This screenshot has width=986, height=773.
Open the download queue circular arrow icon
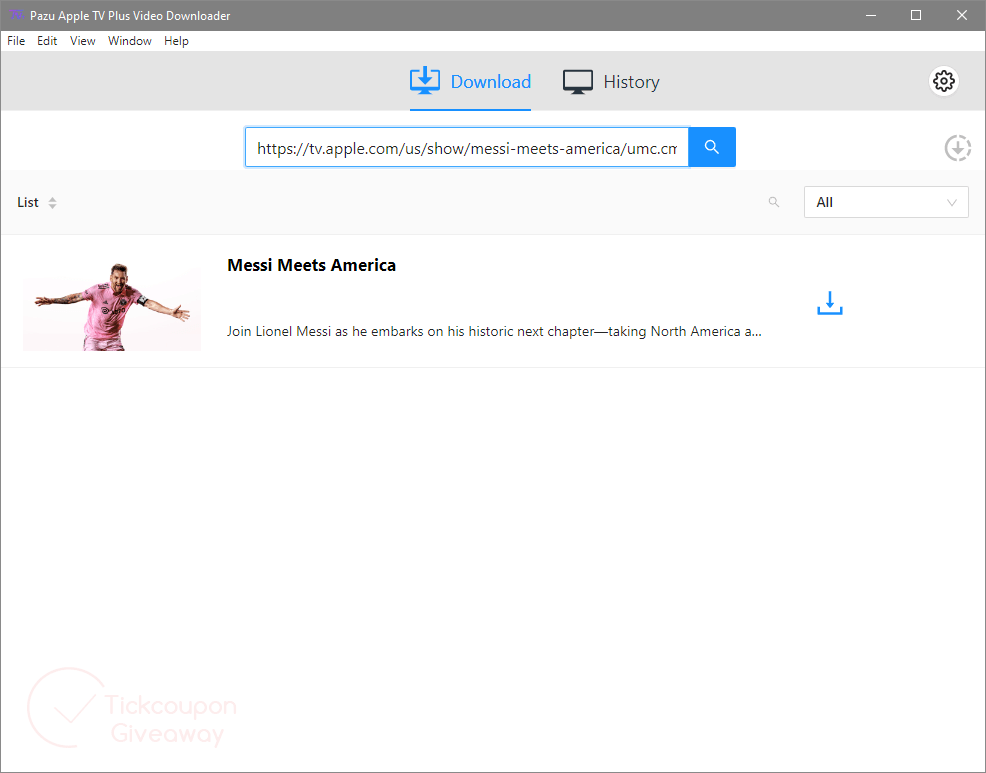(958, 148)
